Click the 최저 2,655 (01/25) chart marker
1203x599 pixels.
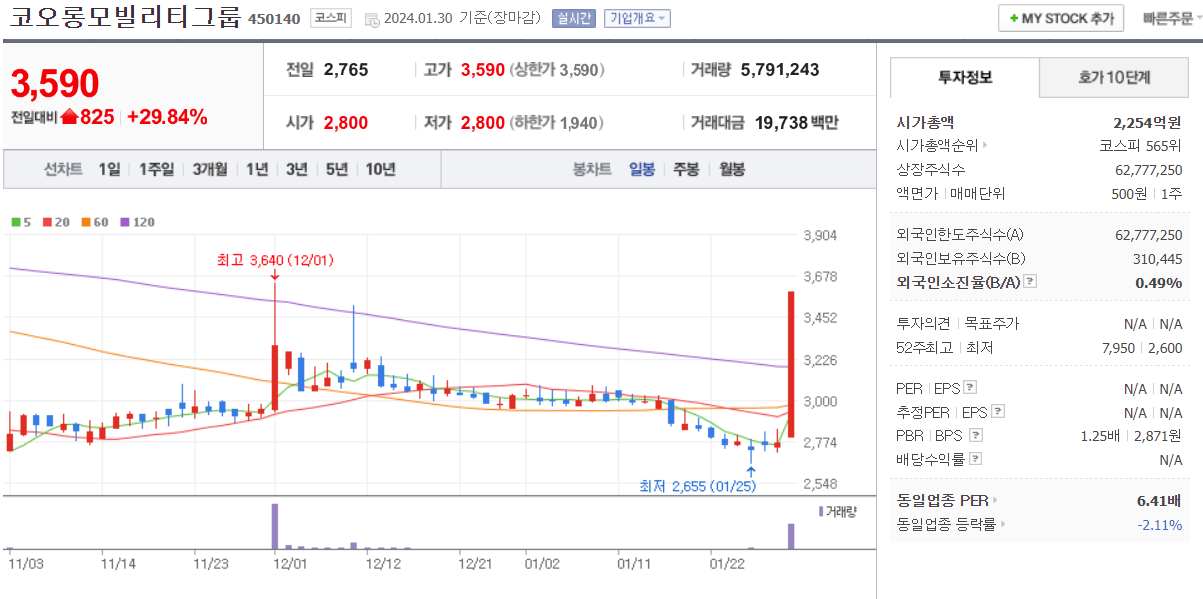(698, 486)
